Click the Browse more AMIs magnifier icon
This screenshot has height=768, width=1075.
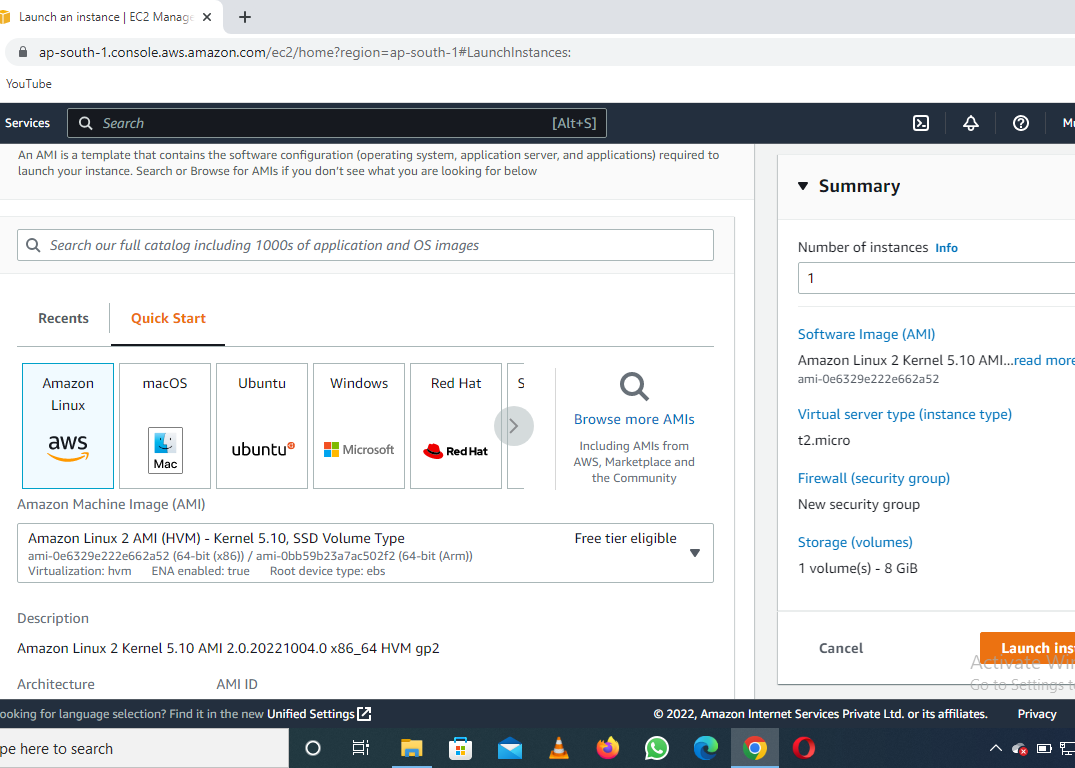click(634, 387)
